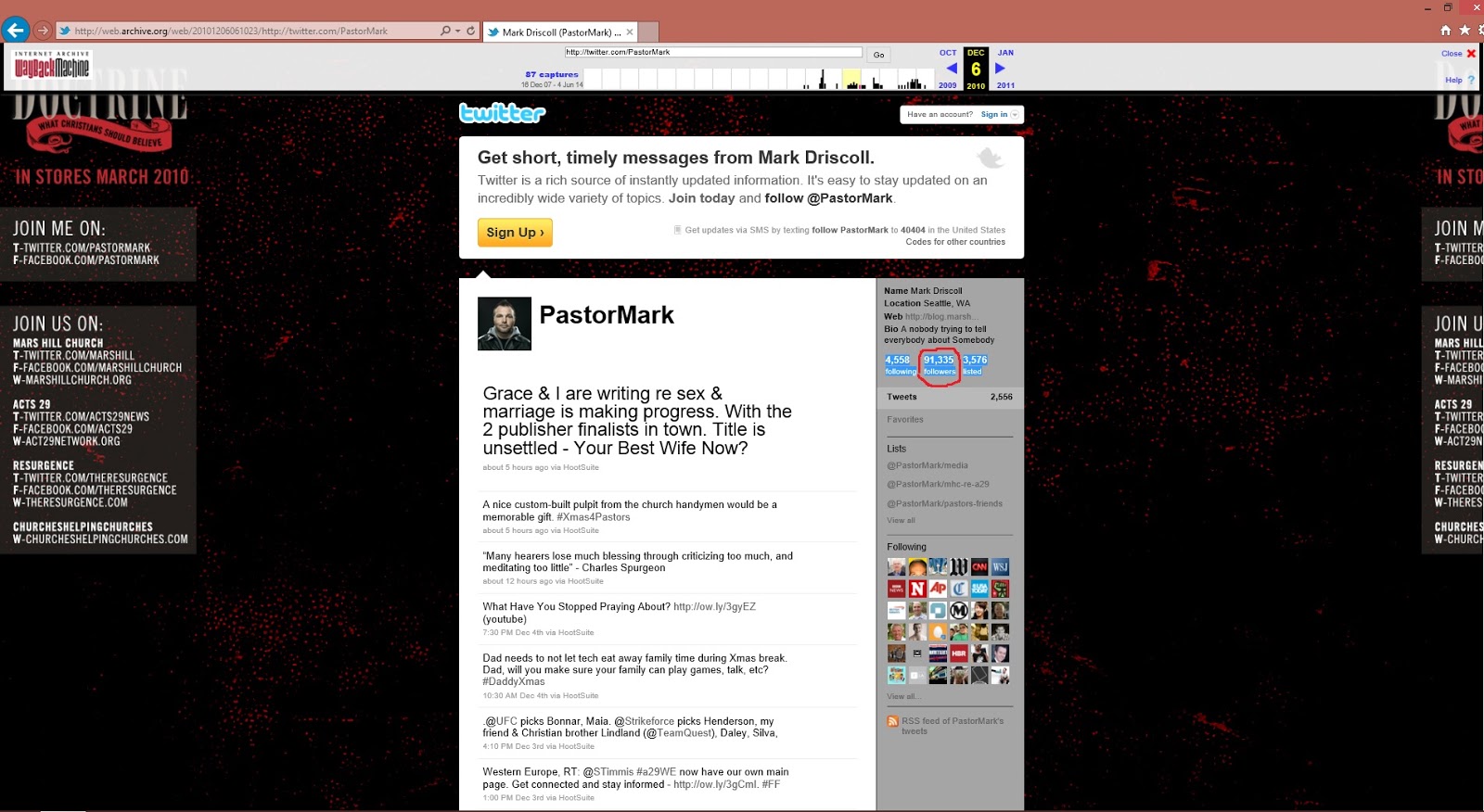
Task: Open the @UFC mention link
Action: (500, 721)
